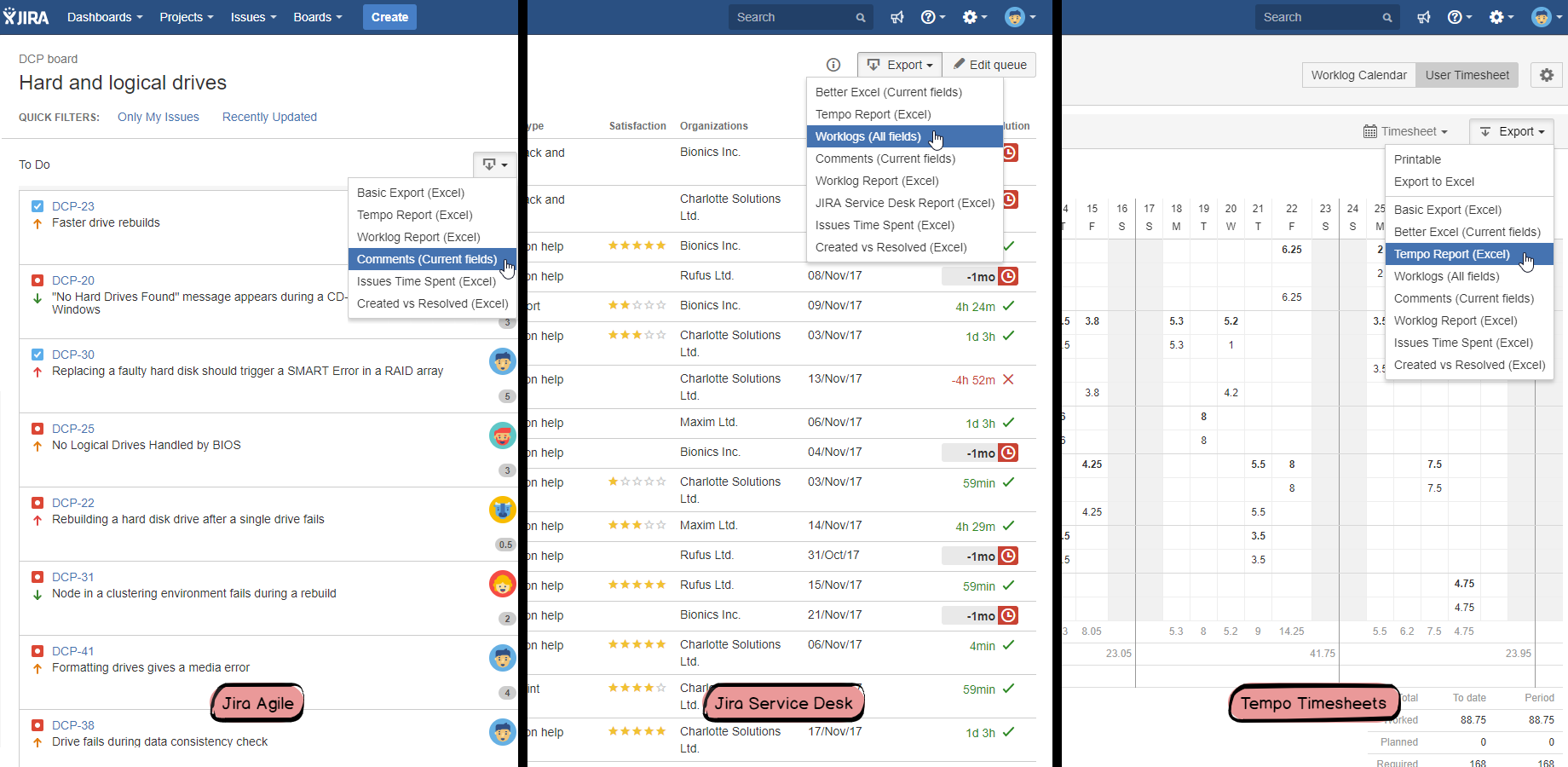
Task: Open the timesheet settings gear next to User Timesheet
Action: pos(1547,75)
